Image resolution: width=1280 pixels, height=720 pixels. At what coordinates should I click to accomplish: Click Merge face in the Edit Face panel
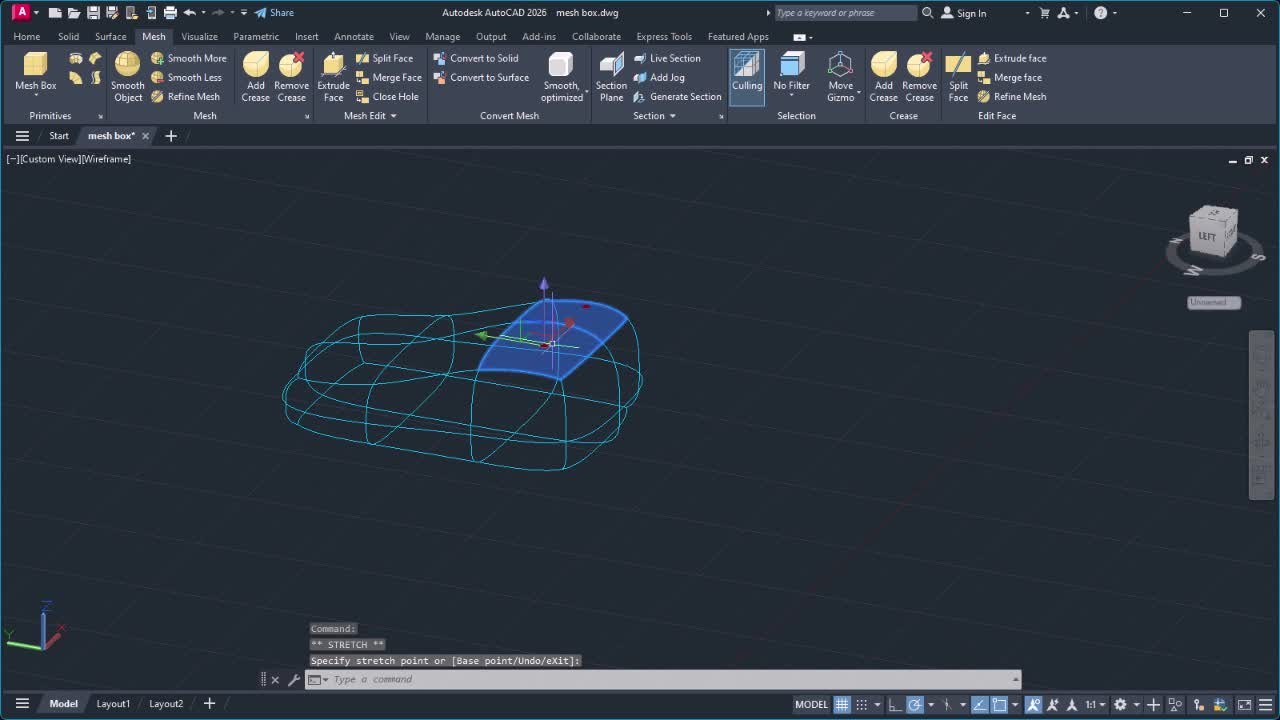[1010, 77]
